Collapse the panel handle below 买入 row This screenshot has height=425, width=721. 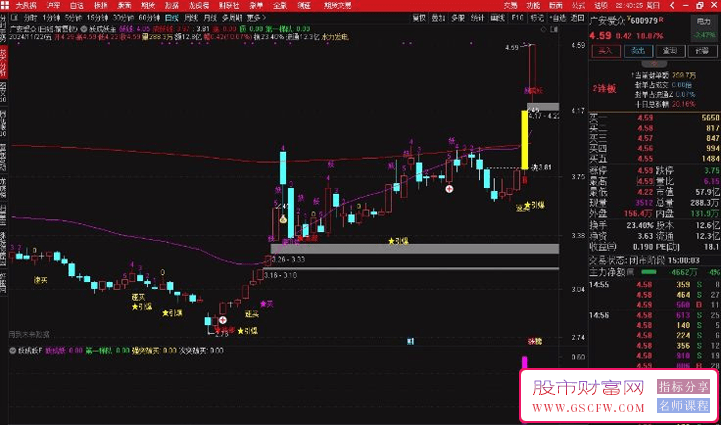pos(654,63)
